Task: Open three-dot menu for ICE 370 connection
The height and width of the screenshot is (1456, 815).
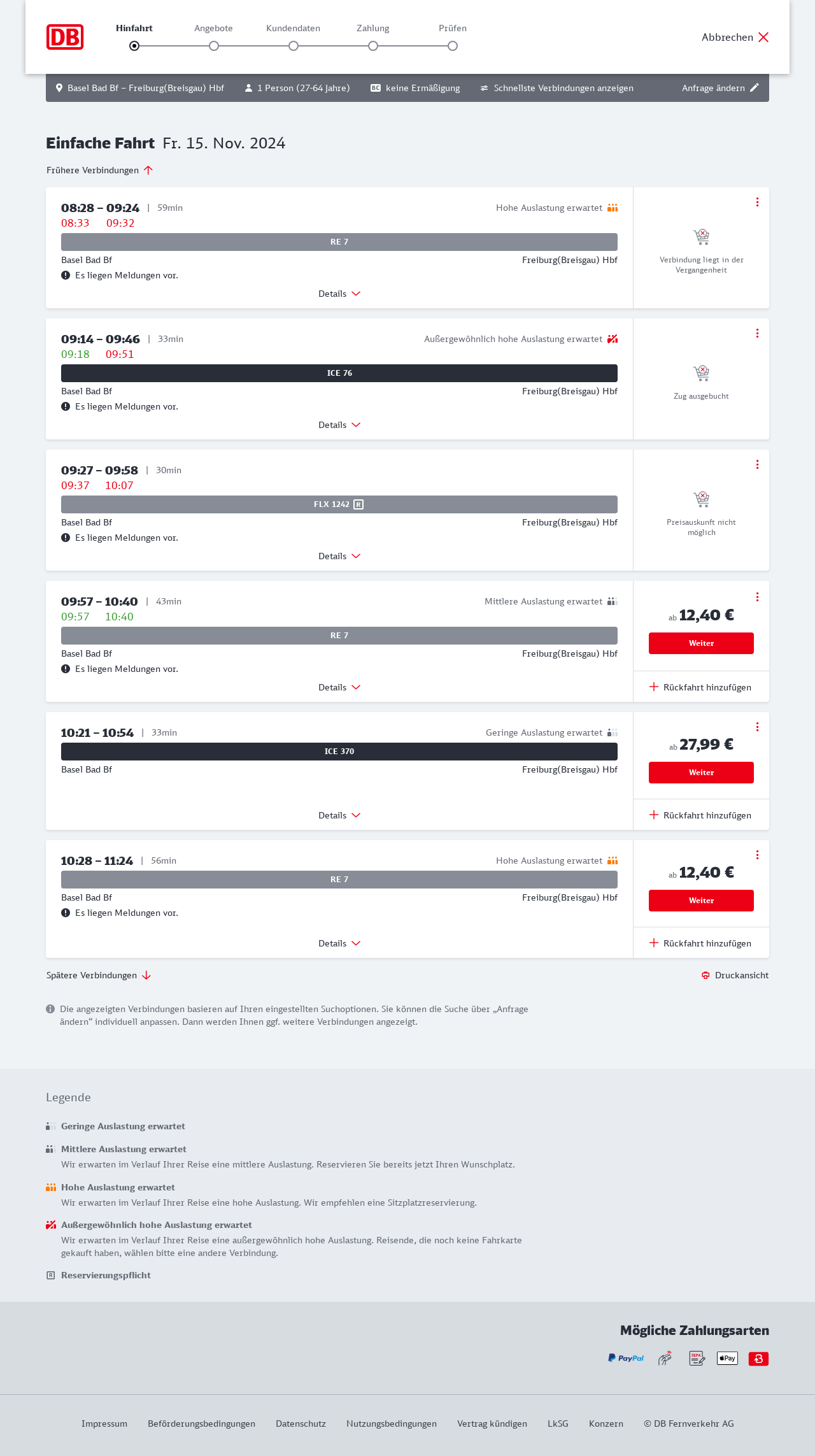Action: tap(757, 727)
